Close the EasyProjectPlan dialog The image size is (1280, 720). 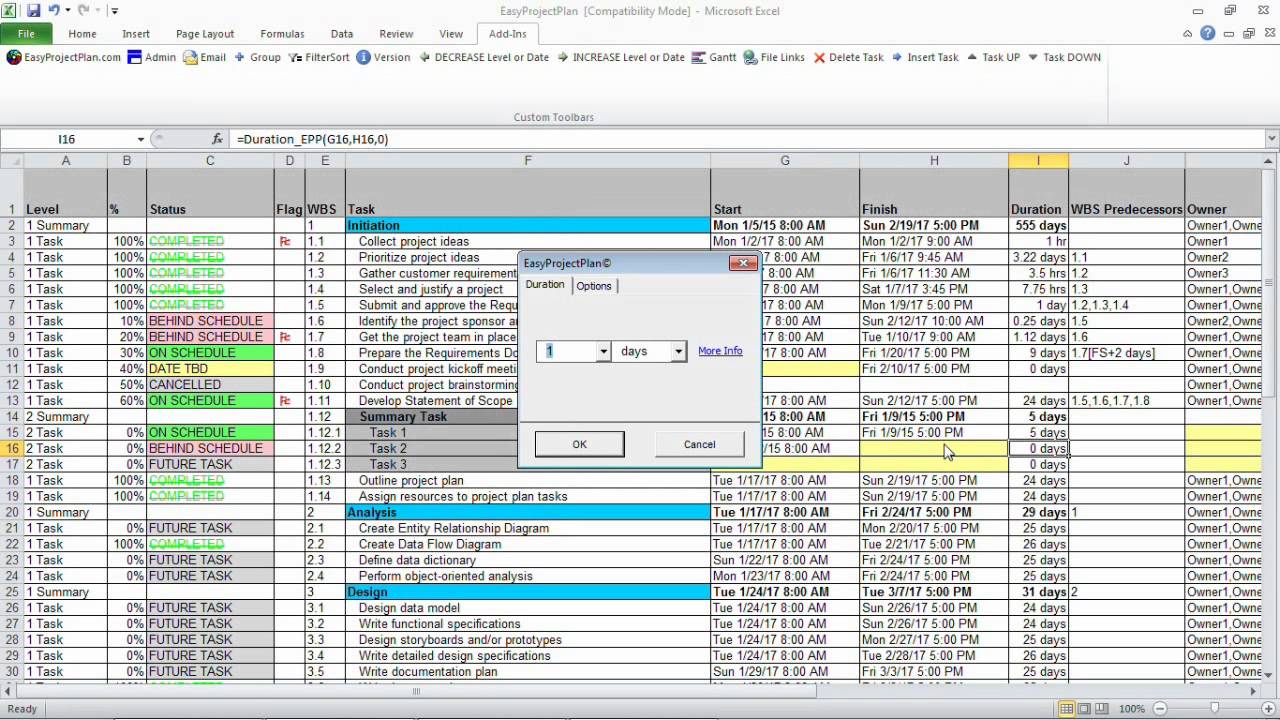742,263
